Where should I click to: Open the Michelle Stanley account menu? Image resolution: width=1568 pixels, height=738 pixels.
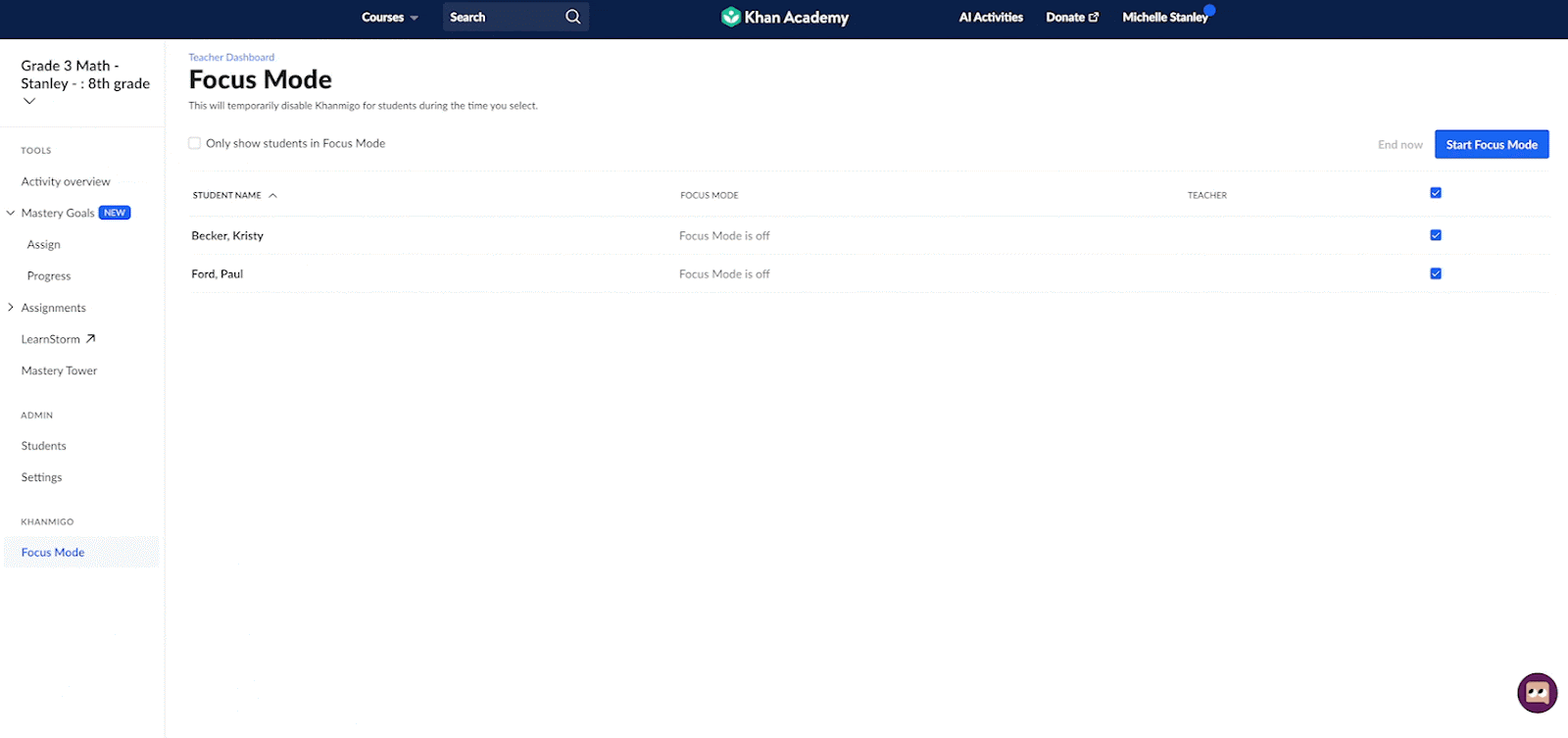coord(1164,18)
